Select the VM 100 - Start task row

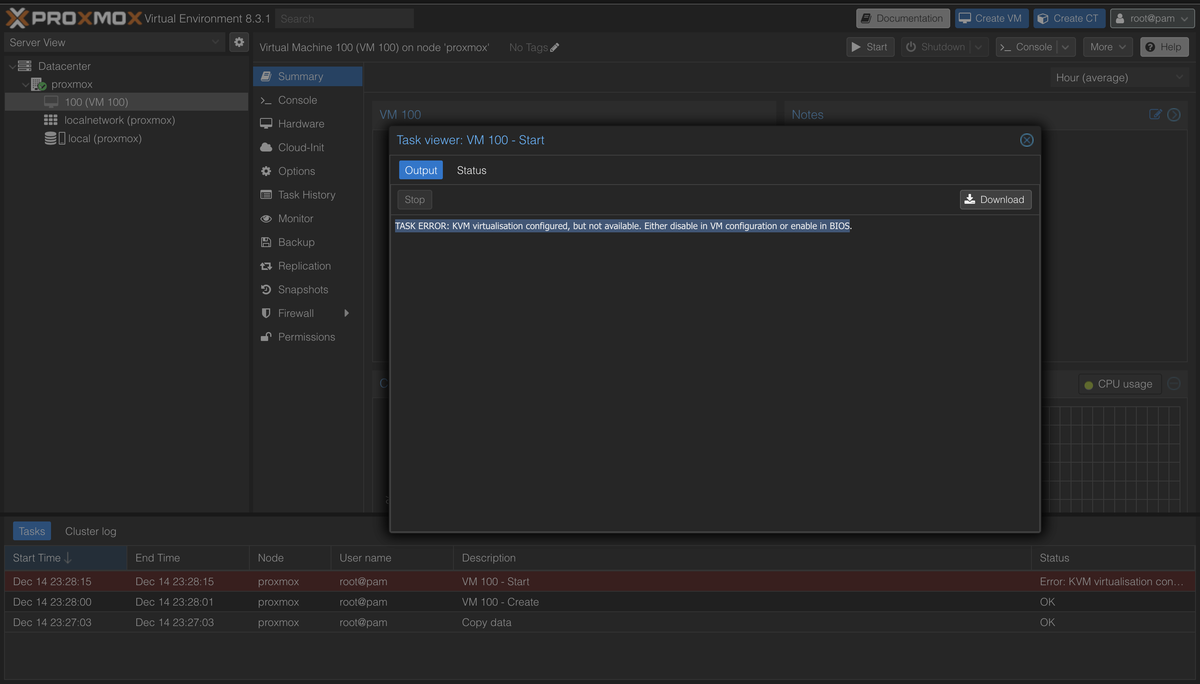click(600, 581)
